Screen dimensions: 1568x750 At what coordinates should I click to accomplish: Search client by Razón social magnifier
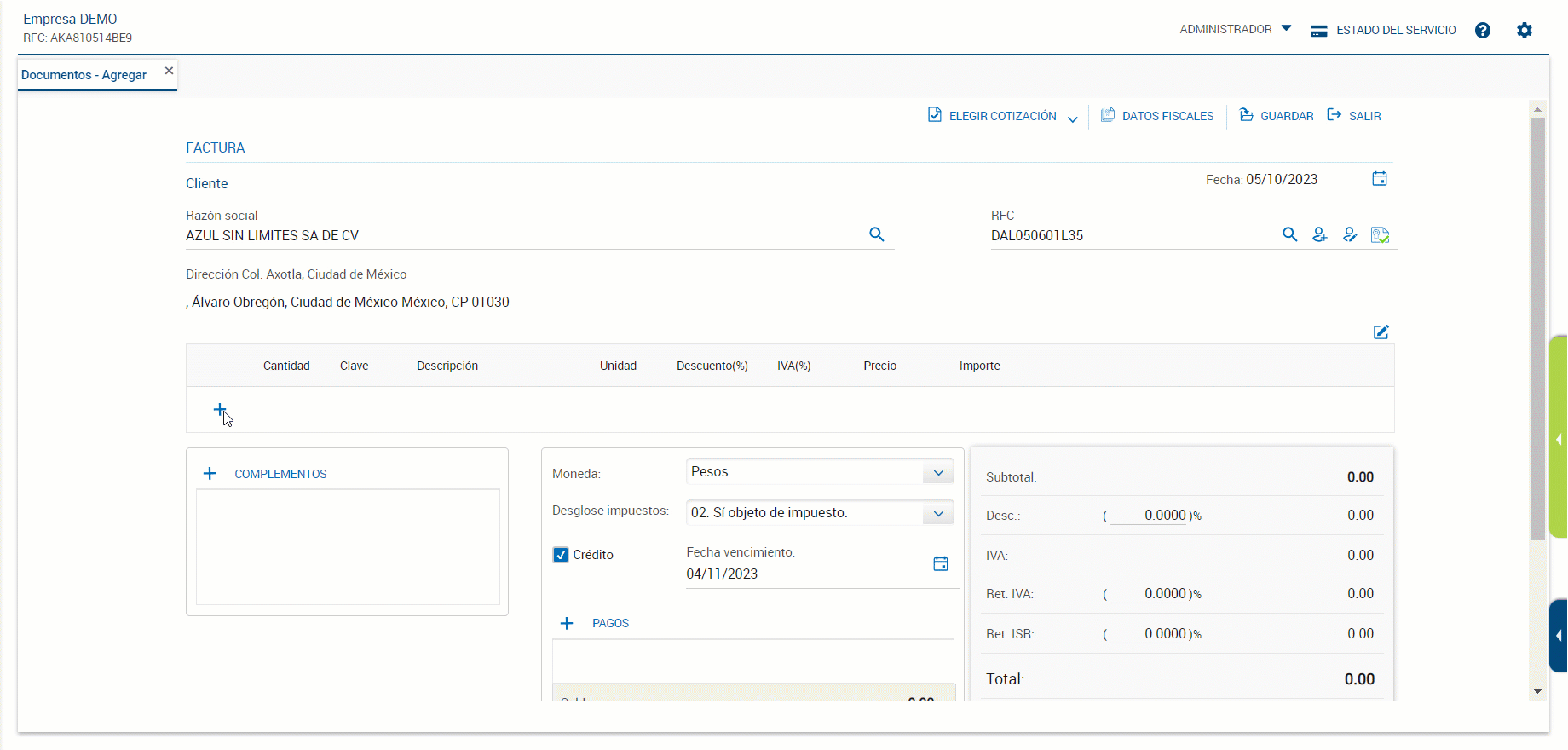[x=876, y=234]
